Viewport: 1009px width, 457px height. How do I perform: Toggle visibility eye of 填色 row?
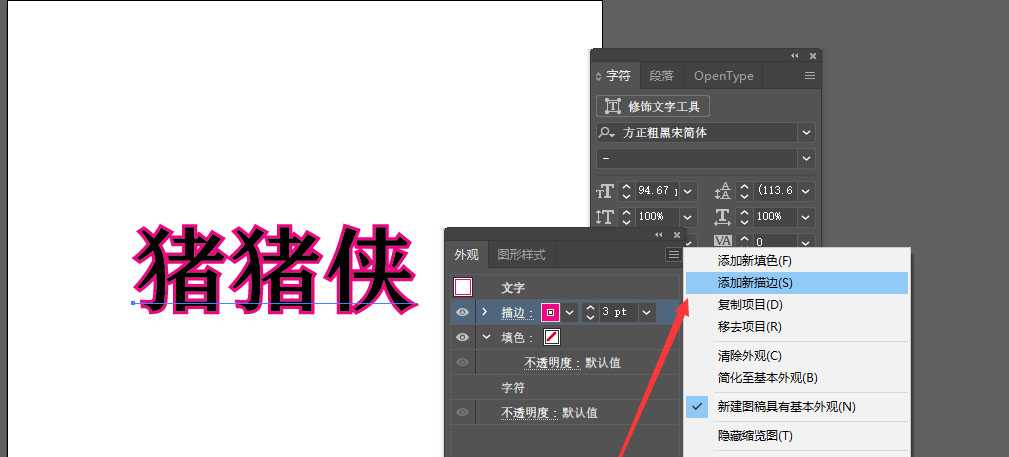462,337
